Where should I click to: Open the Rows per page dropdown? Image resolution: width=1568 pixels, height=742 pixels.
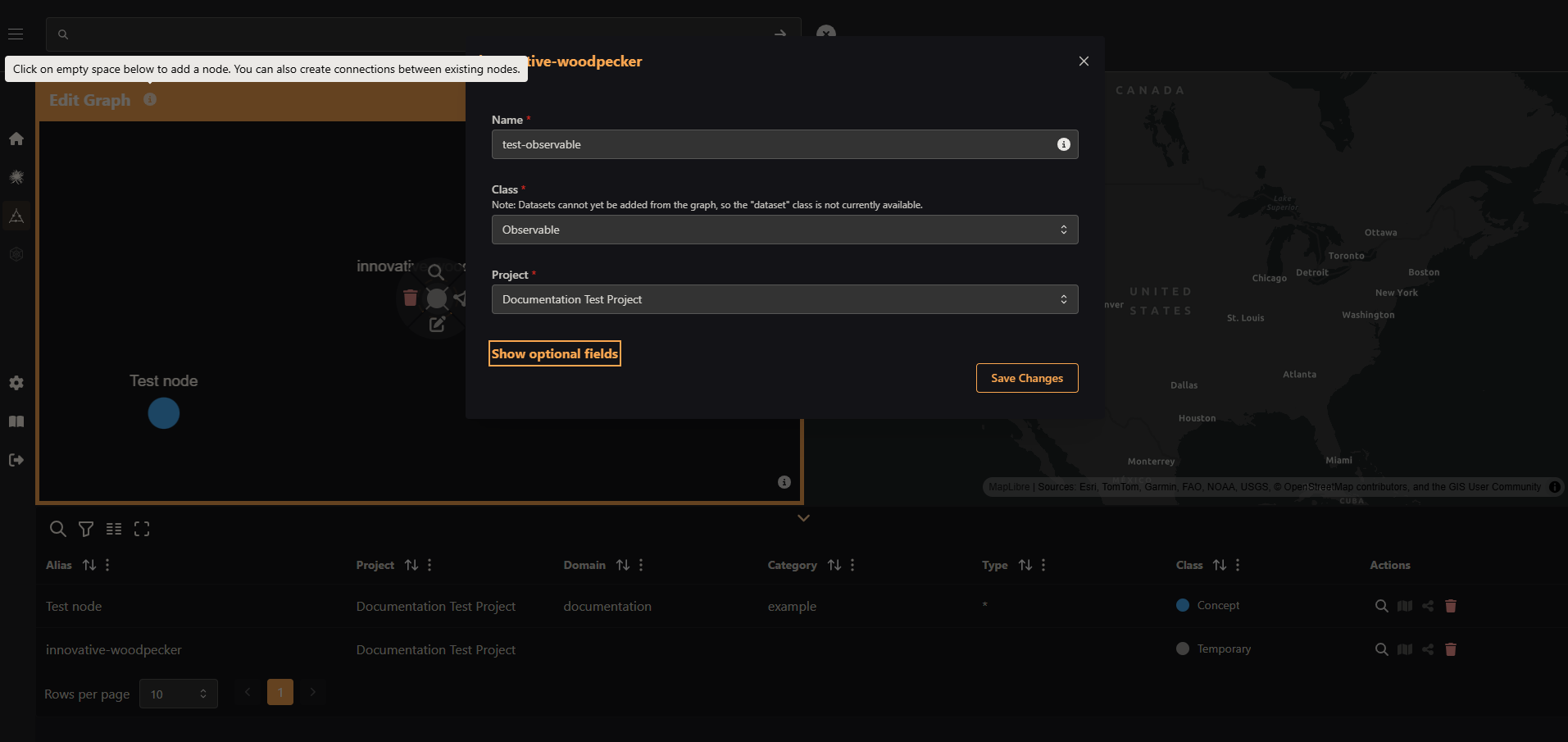179,694
